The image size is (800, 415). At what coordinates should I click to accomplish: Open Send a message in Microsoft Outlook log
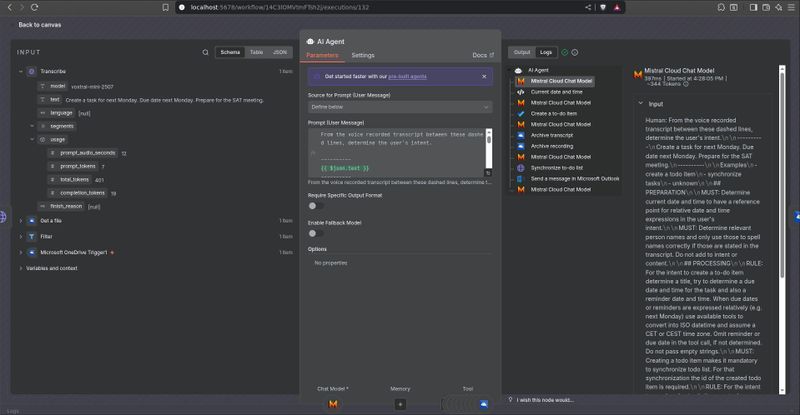pos(575,178)
